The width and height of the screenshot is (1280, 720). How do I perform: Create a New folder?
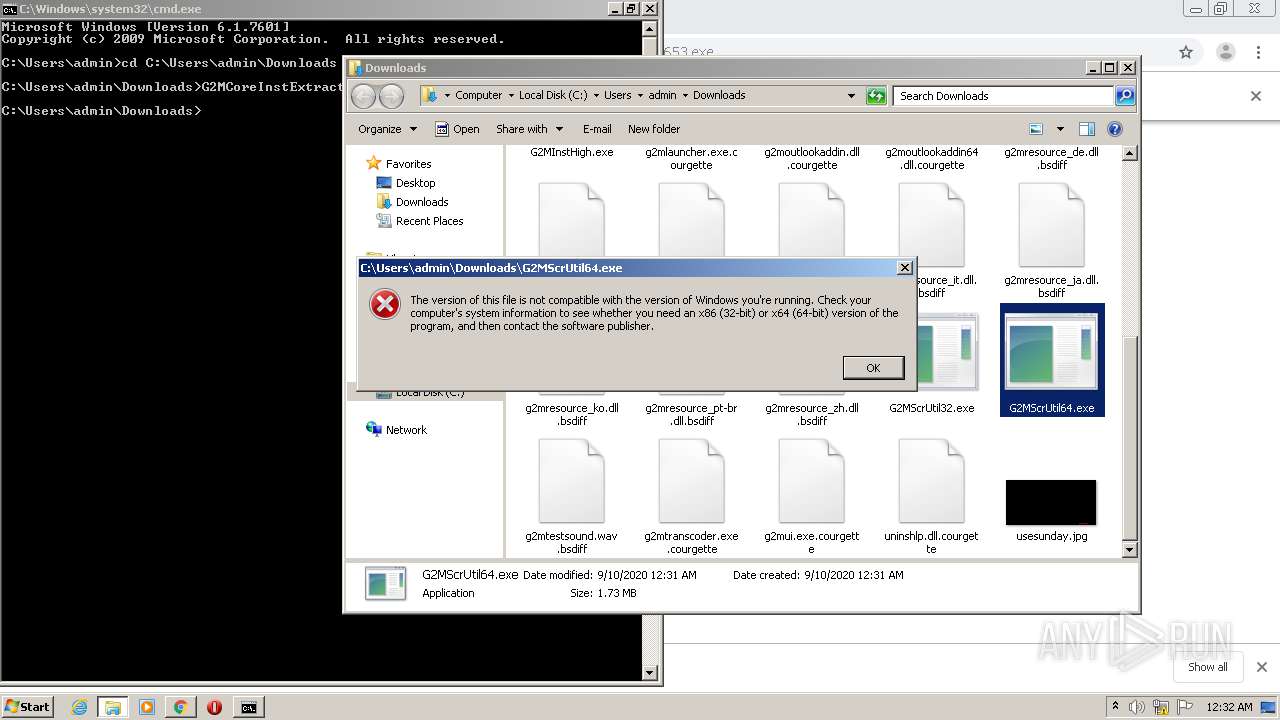(x=654, y=129)
